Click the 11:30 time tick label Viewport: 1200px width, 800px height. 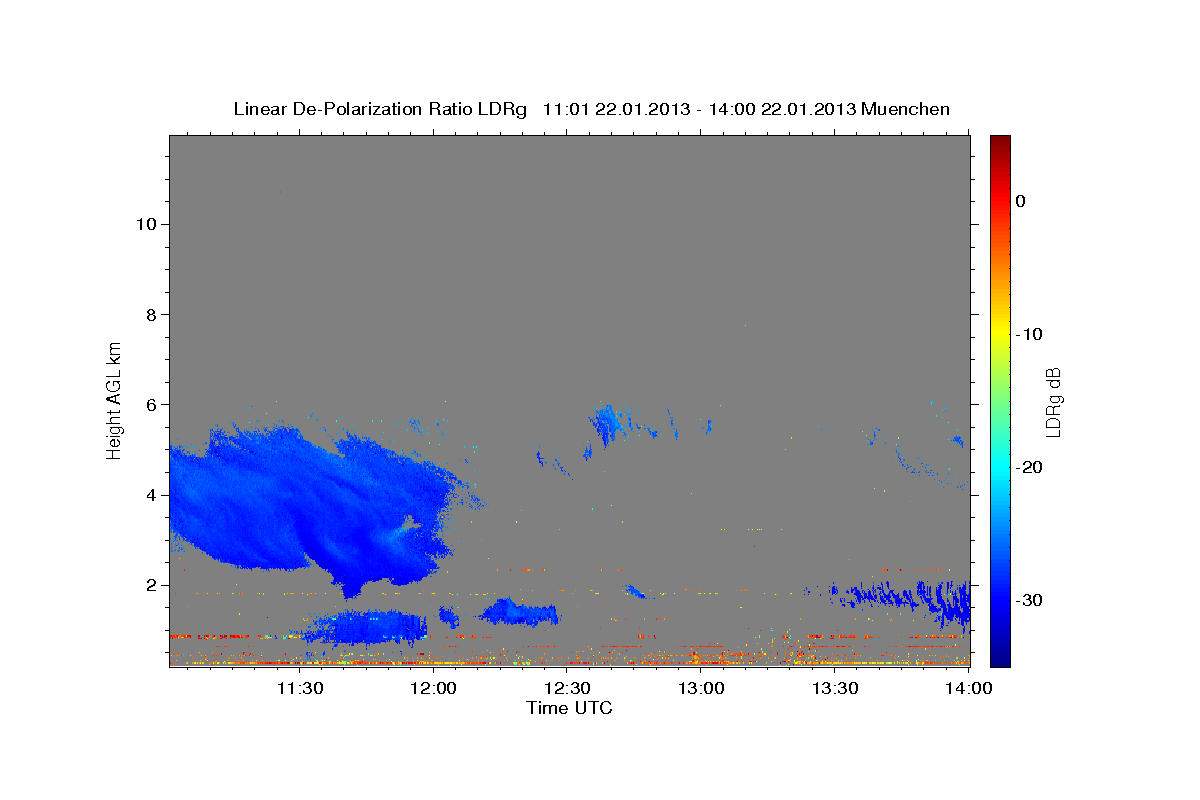299,688
